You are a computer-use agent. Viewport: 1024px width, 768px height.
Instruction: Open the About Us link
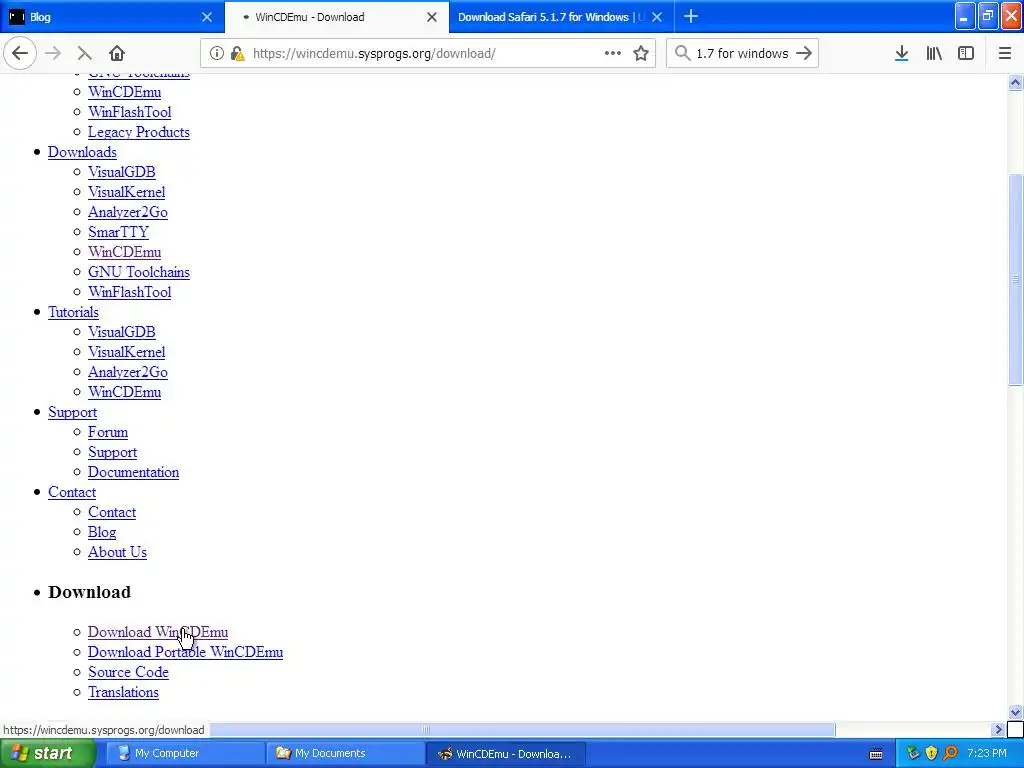[117, 552]
